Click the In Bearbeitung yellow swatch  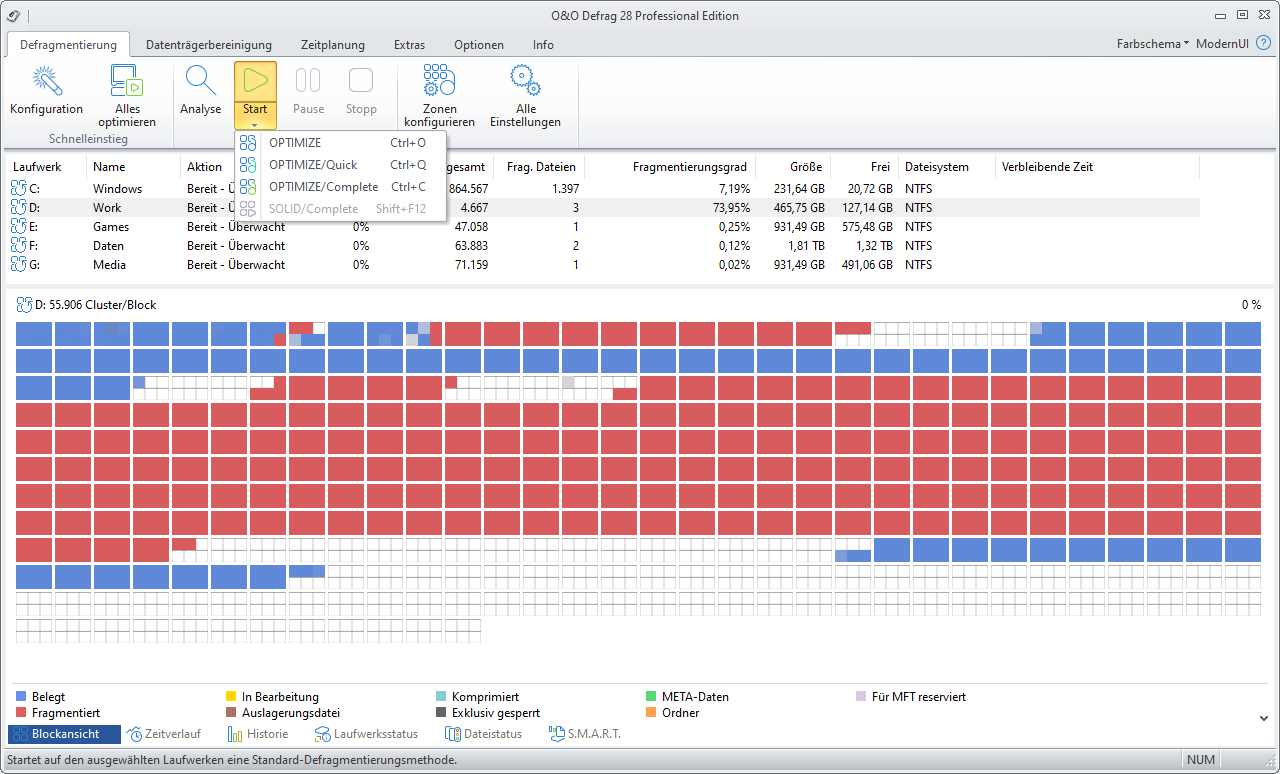pos(231,697)
